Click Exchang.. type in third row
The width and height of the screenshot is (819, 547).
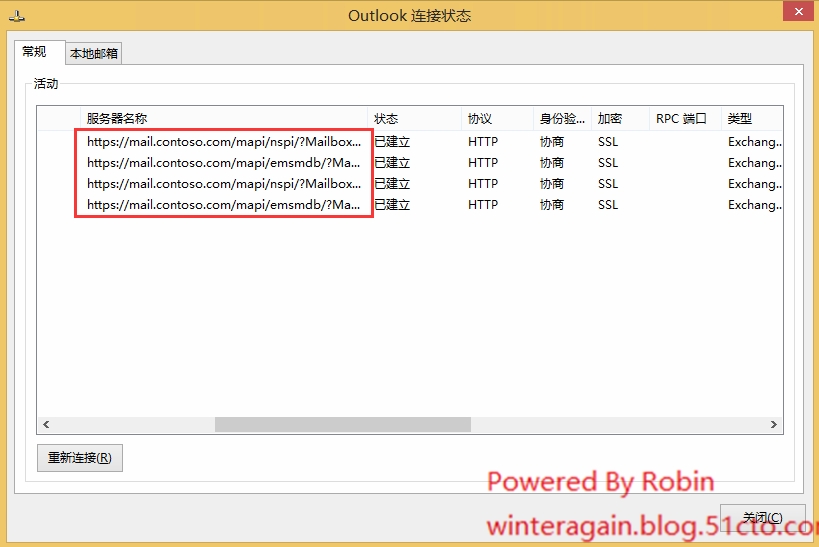[755, 183]
